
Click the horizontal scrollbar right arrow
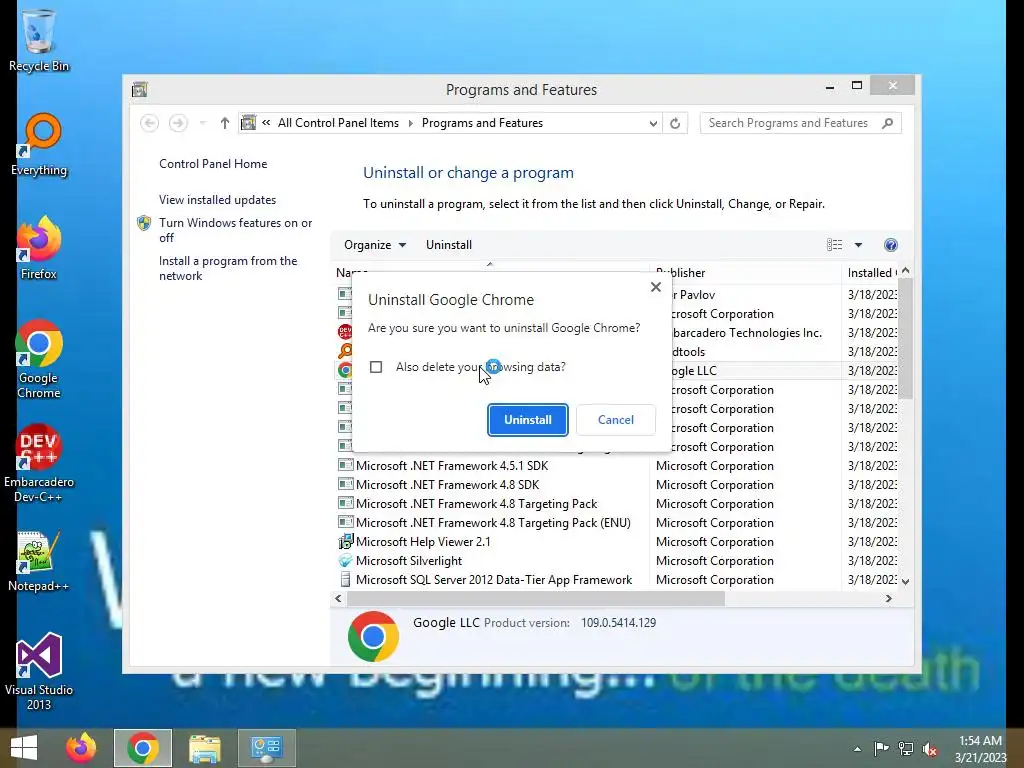(x=888, y=598)
